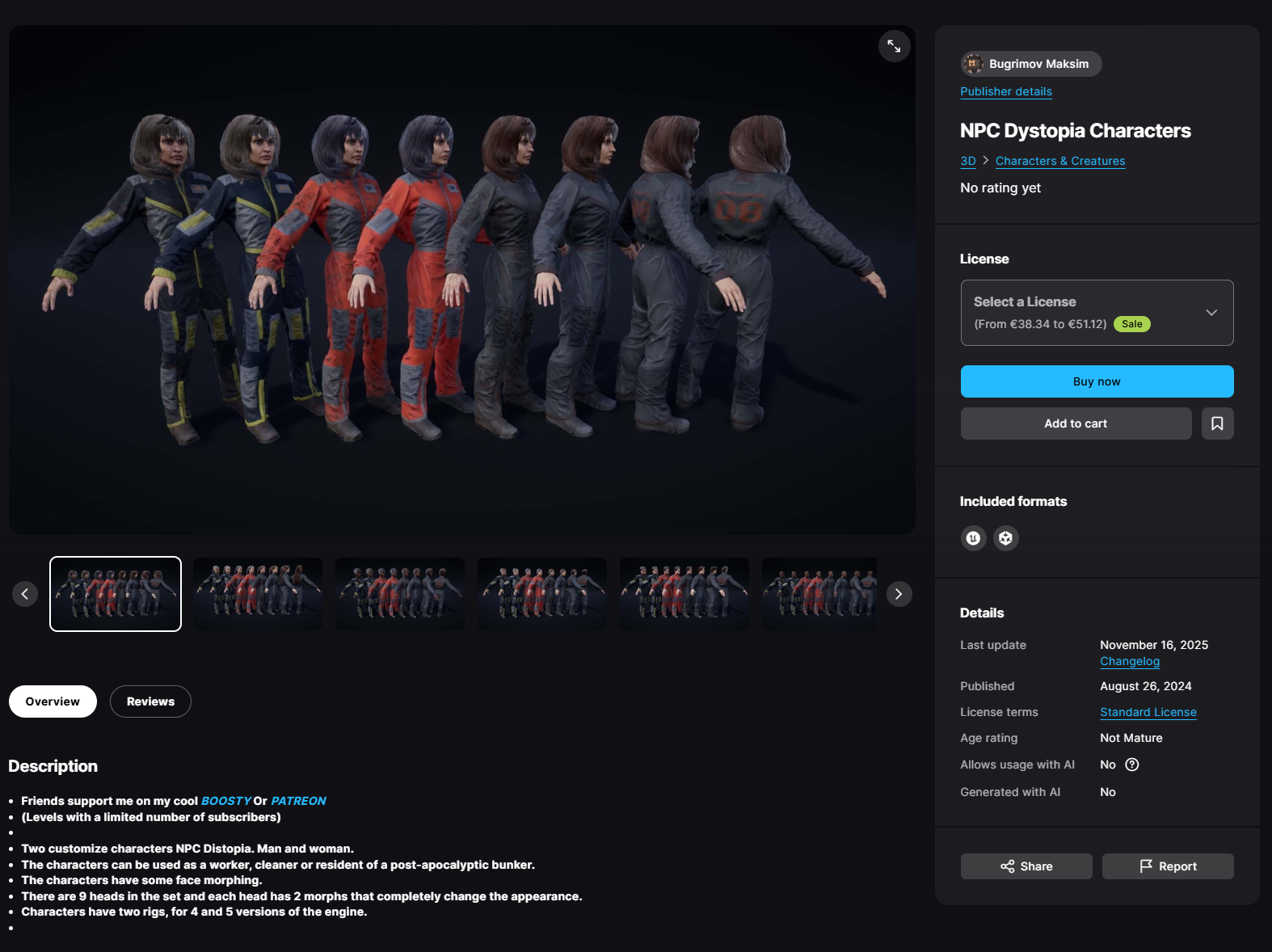Click the Unity format icon
Screen dimensions: 1272x952
click(x=1005, y=538)
